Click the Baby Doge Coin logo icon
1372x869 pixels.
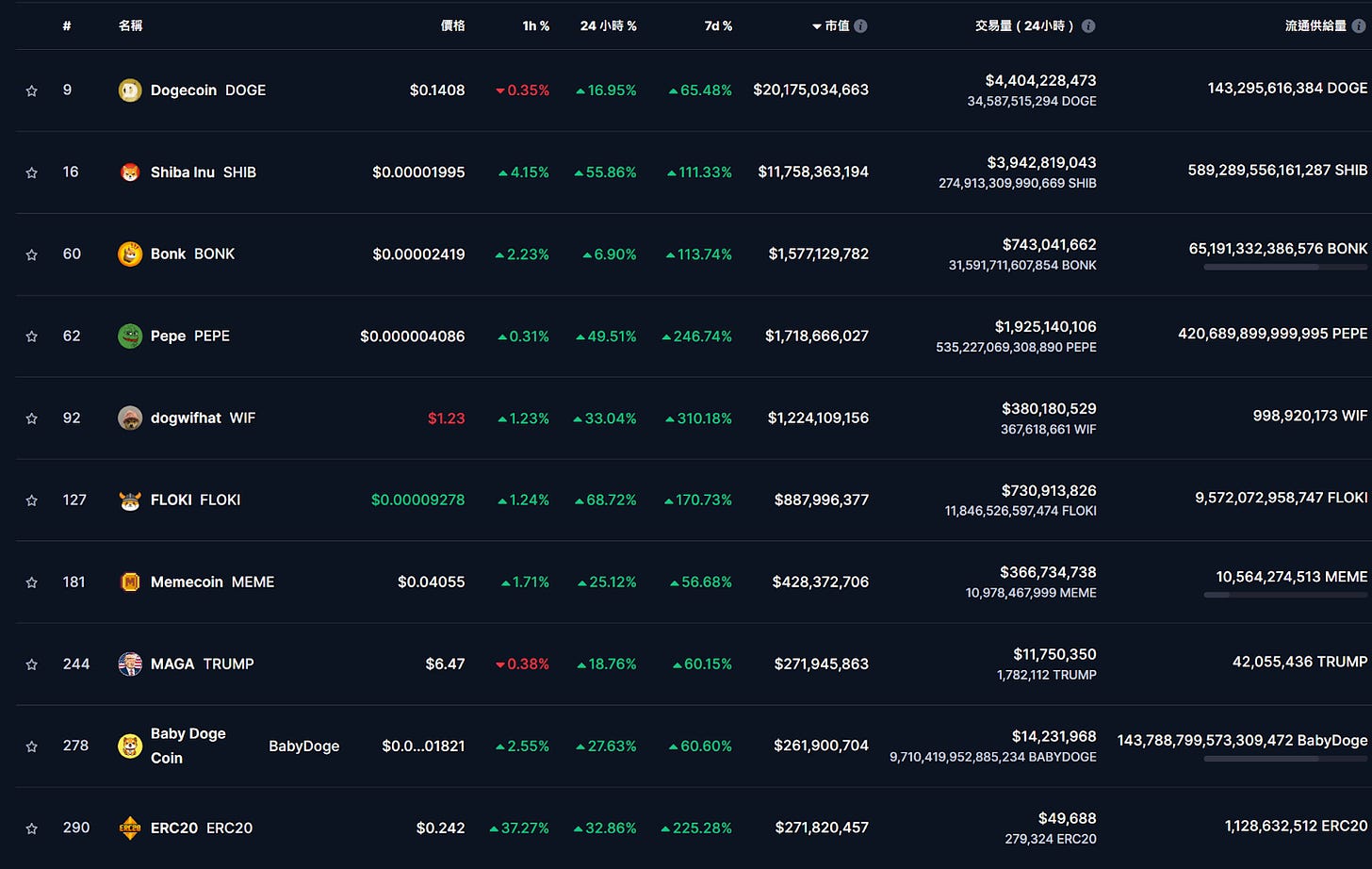tap(130, 746)
